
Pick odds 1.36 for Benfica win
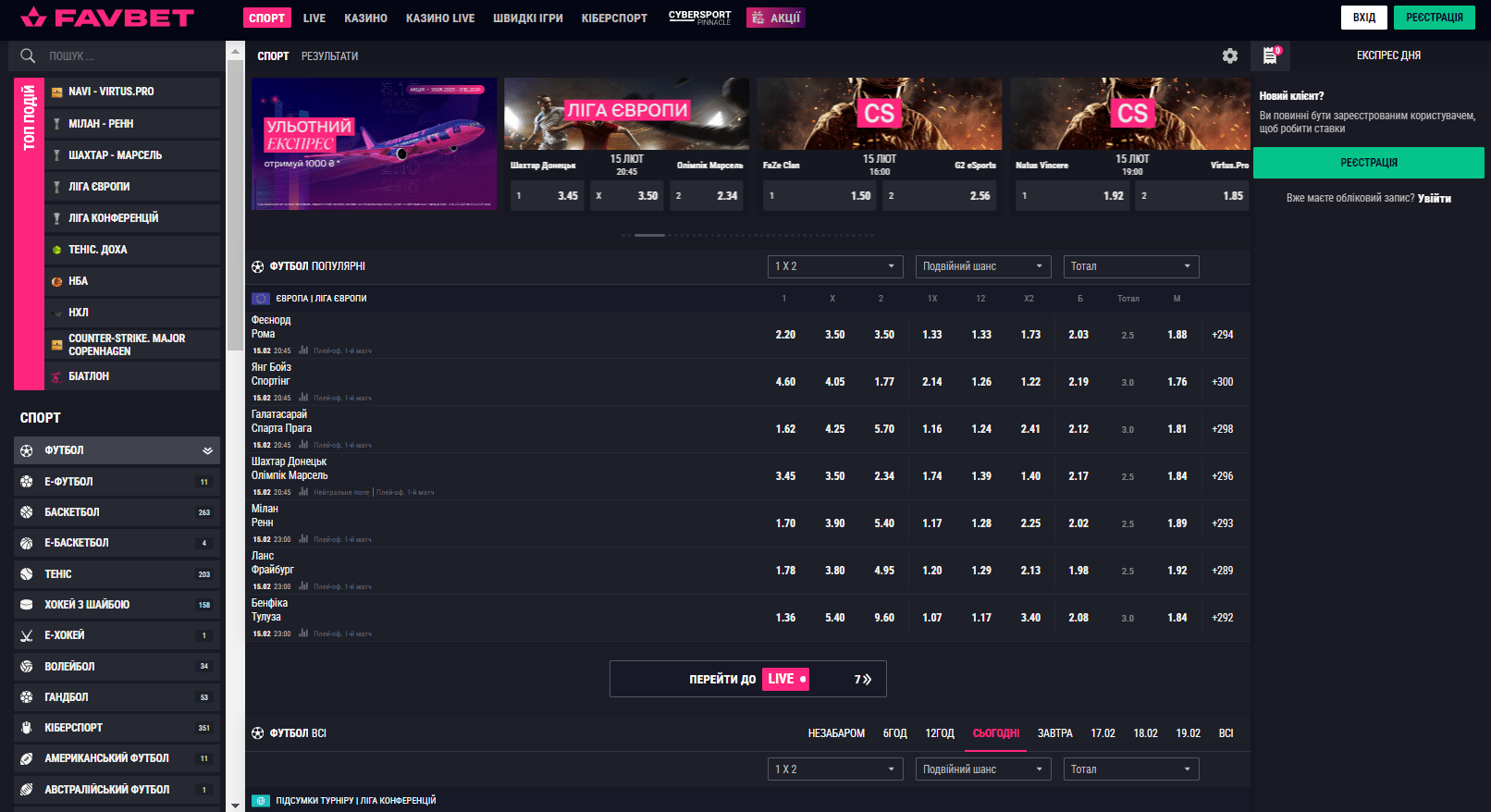click(785, 618)
